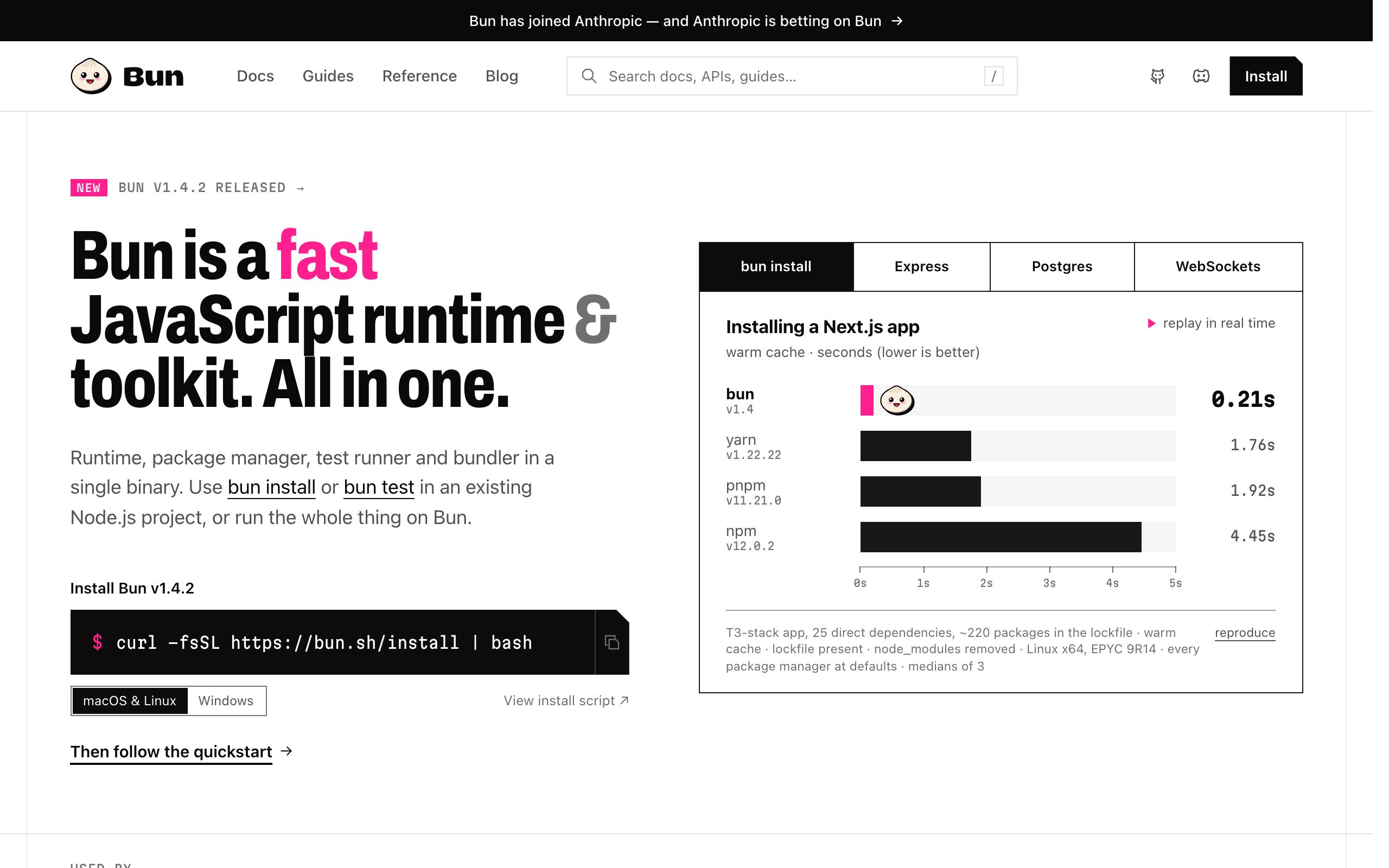Select the bun install benchmark tab
This screenshot has height=868, width=1389.
tap(776, 266)
